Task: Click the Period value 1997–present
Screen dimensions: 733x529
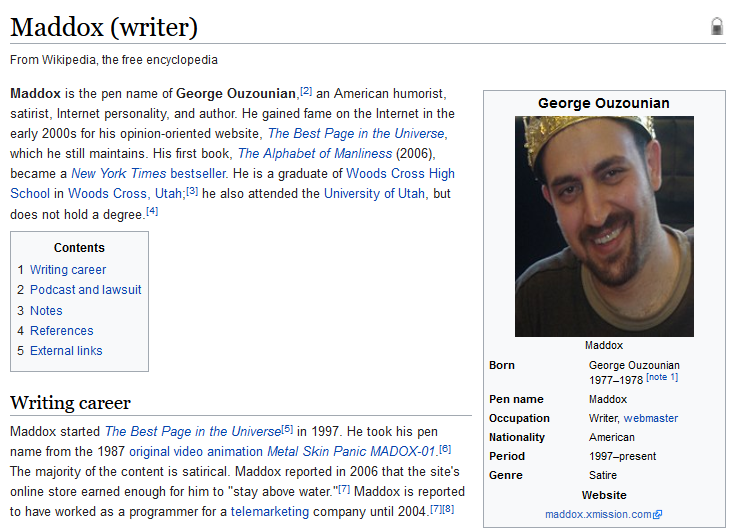Action: [622, 456]
